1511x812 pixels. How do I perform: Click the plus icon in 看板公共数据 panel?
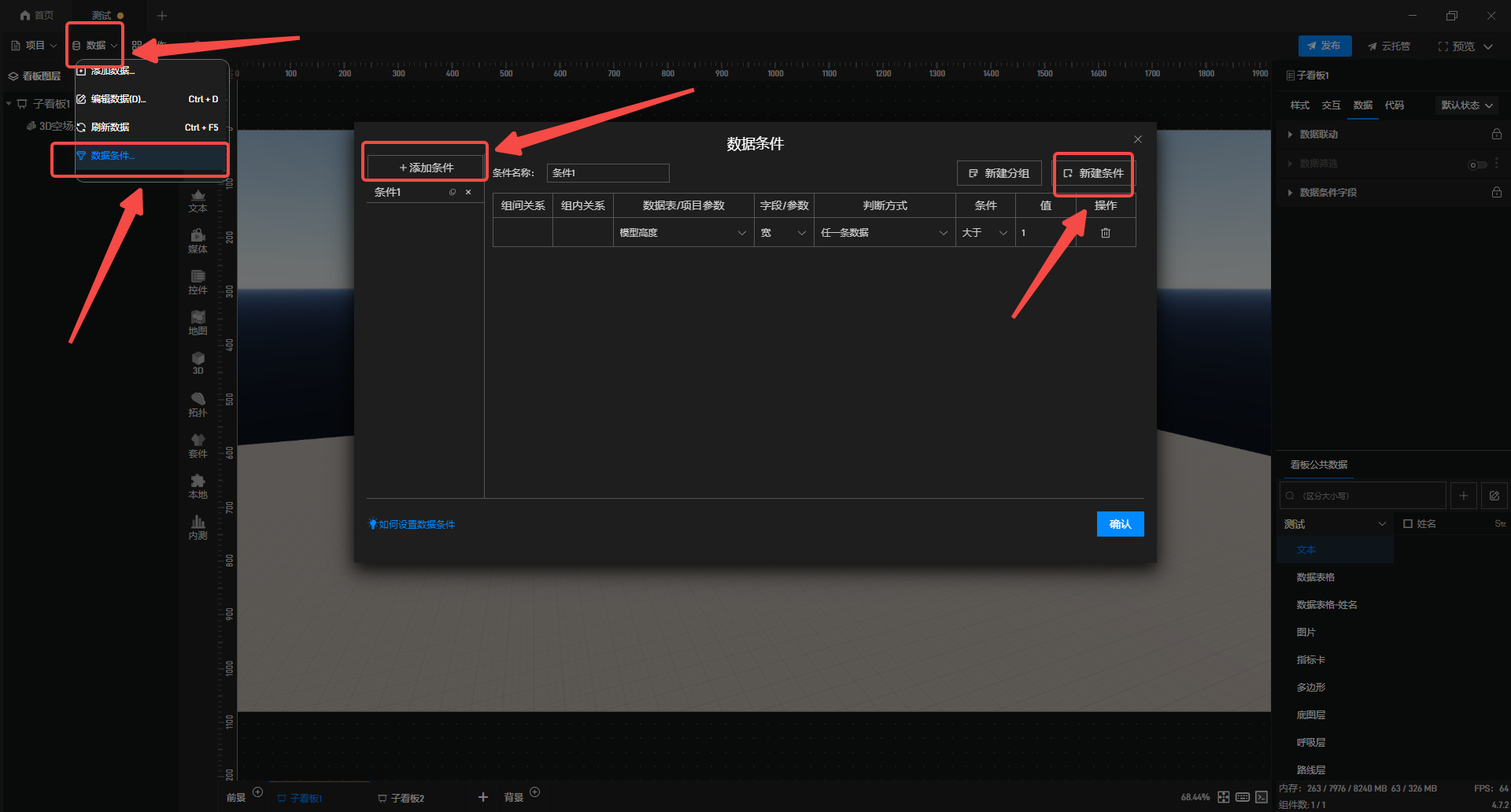1463,496
